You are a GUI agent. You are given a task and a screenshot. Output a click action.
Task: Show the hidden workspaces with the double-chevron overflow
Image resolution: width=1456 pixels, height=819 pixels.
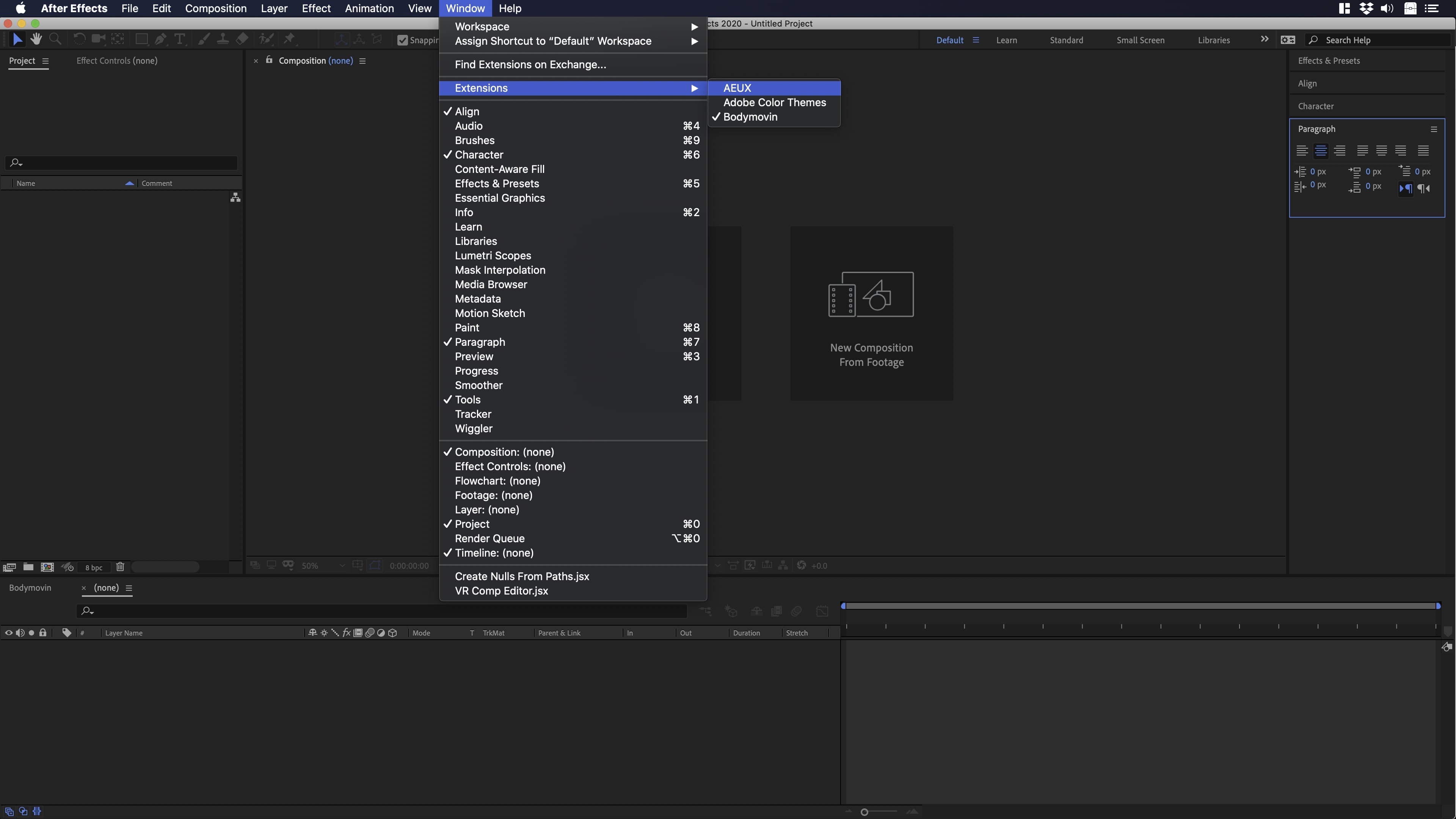pos(1265,39)
